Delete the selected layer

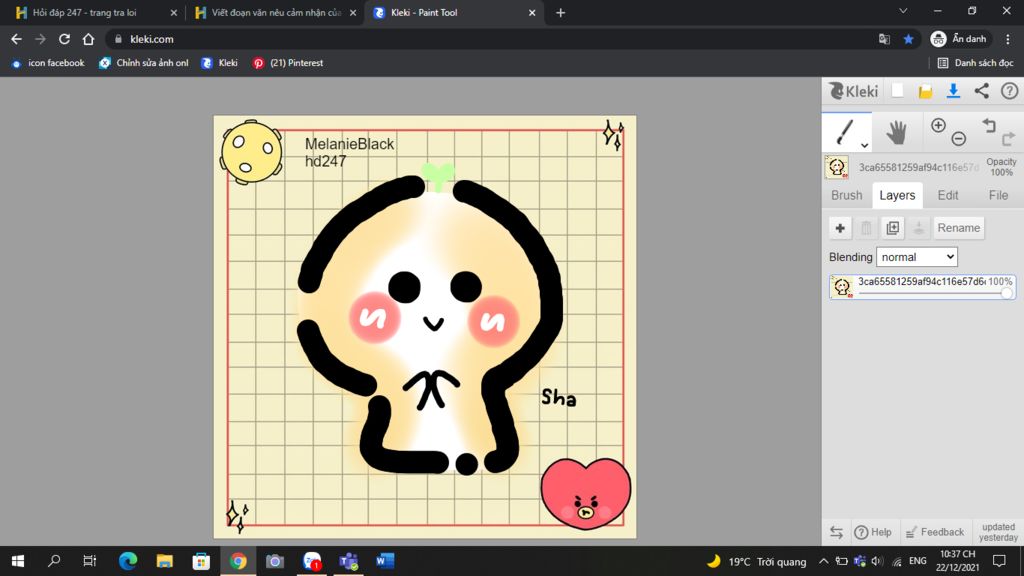(x=866, y=228)
